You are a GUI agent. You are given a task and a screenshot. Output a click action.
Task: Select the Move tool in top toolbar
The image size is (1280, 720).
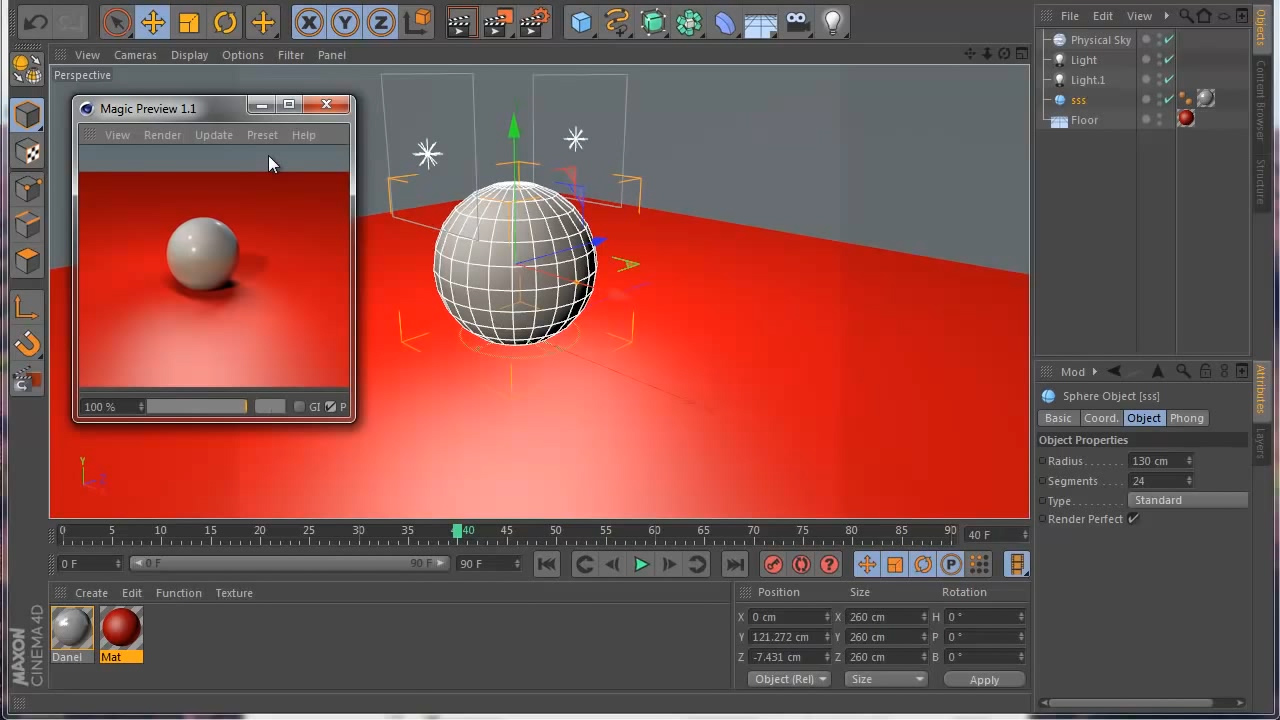point(153,22)
